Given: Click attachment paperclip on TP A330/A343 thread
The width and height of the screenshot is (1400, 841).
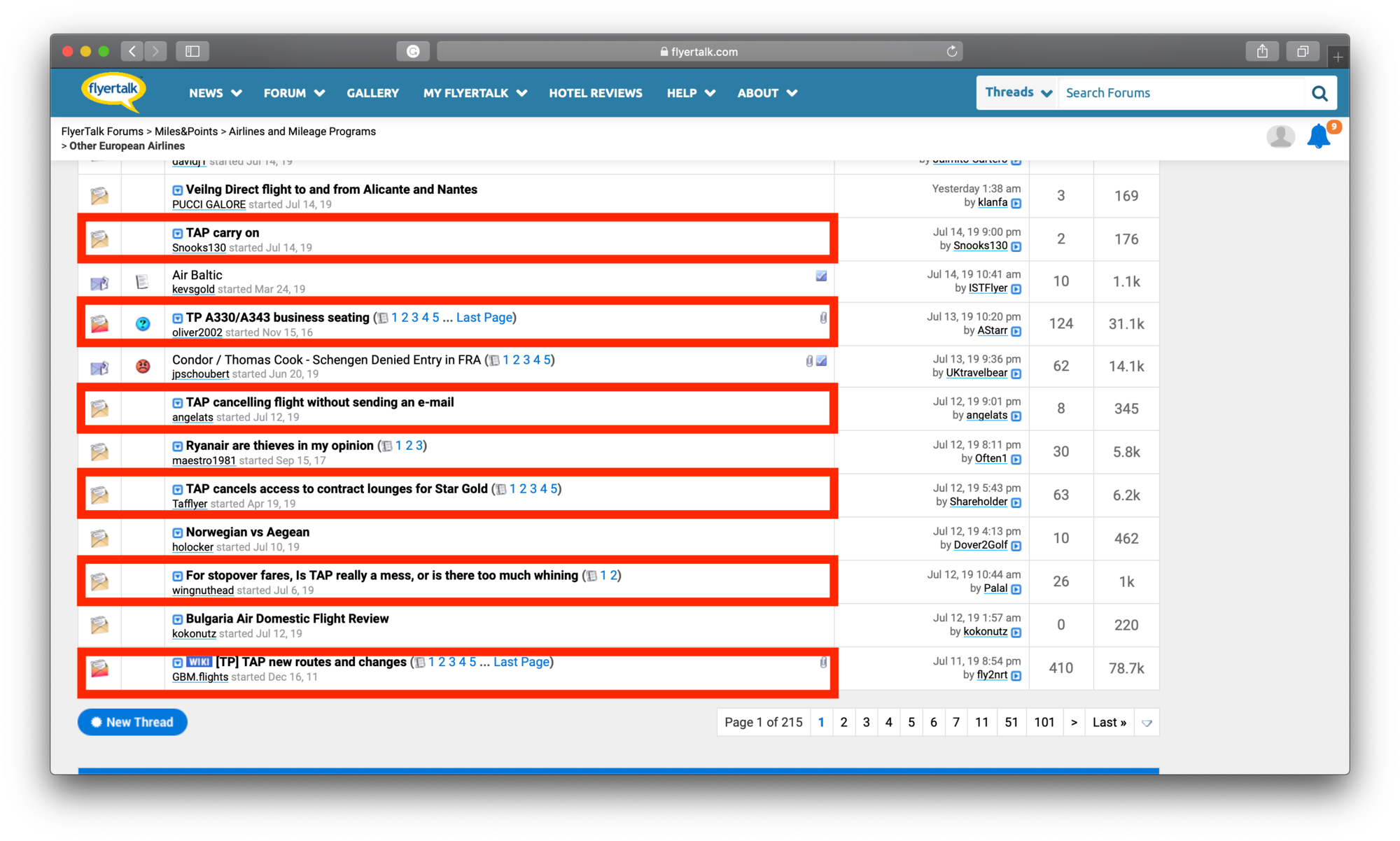Looking at the screenshot, I should click(823, 318).
